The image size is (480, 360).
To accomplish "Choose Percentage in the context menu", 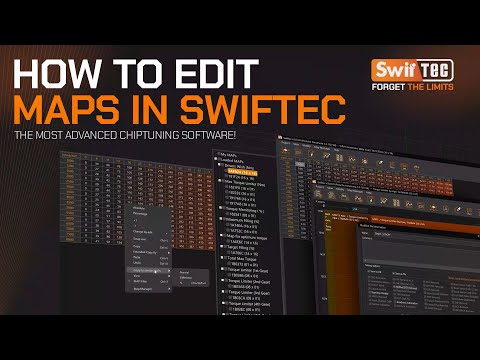I will point(140,214).
